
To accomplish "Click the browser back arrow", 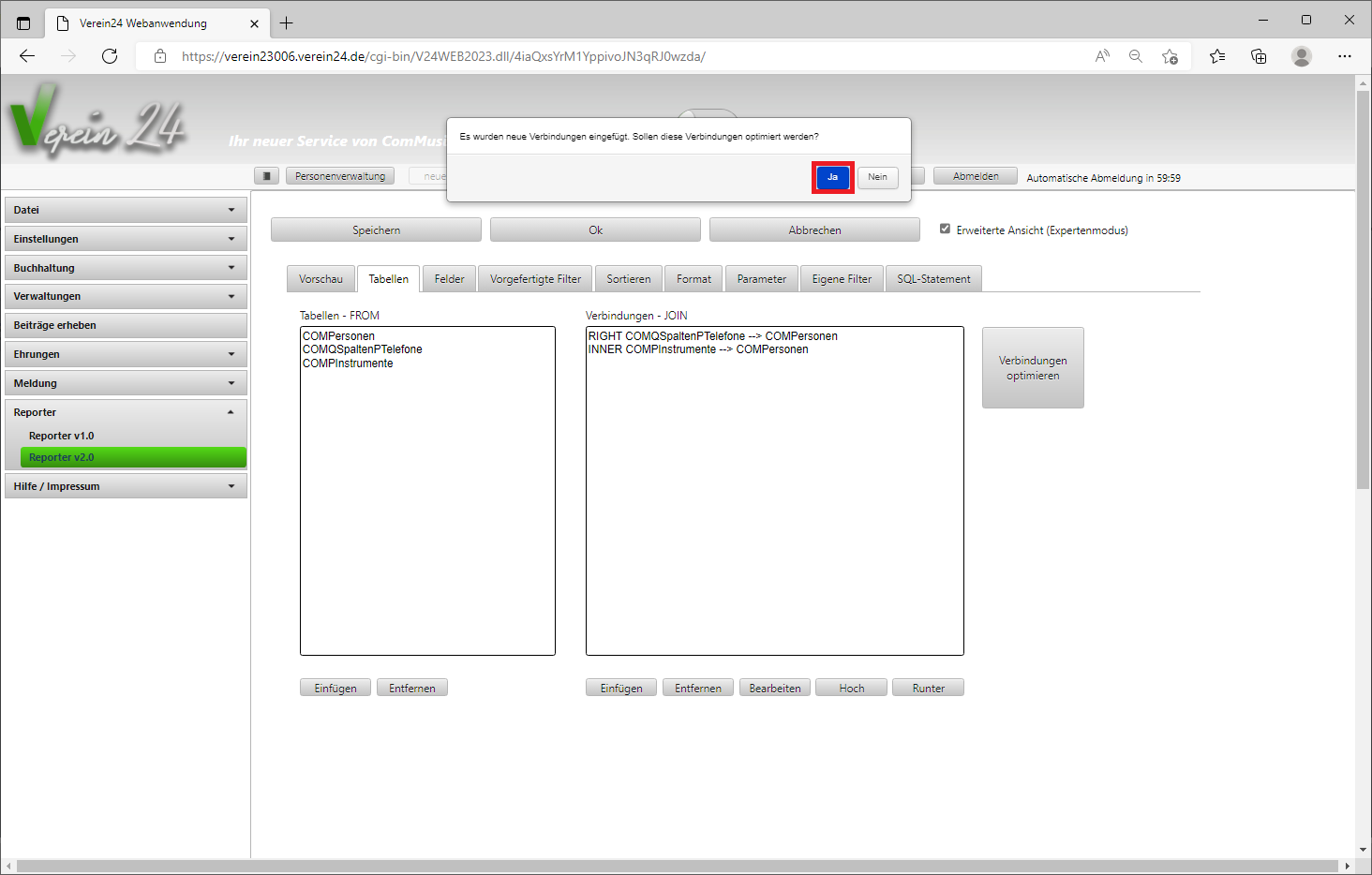I will click(27, 56).
